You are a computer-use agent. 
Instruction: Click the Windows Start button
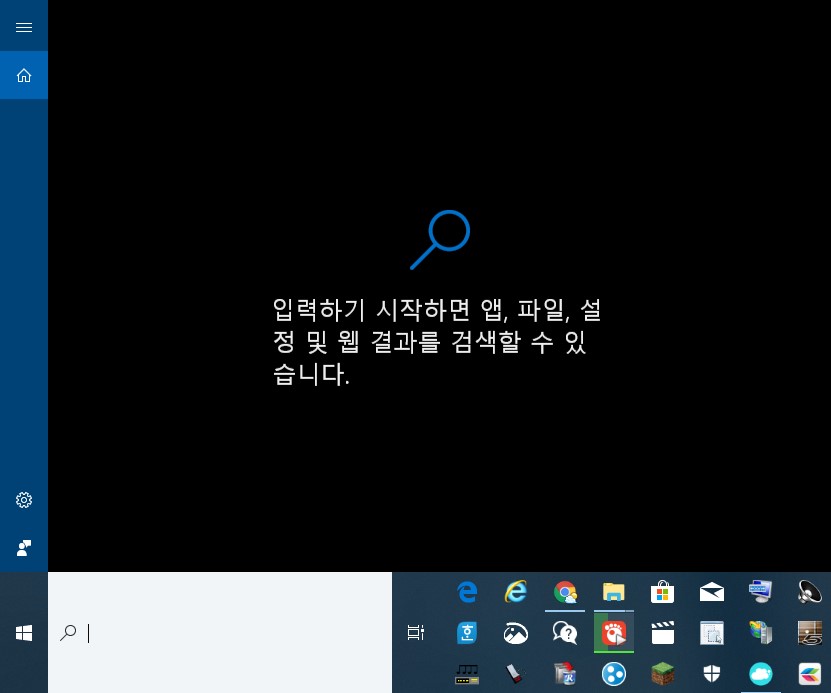[24, 633]
